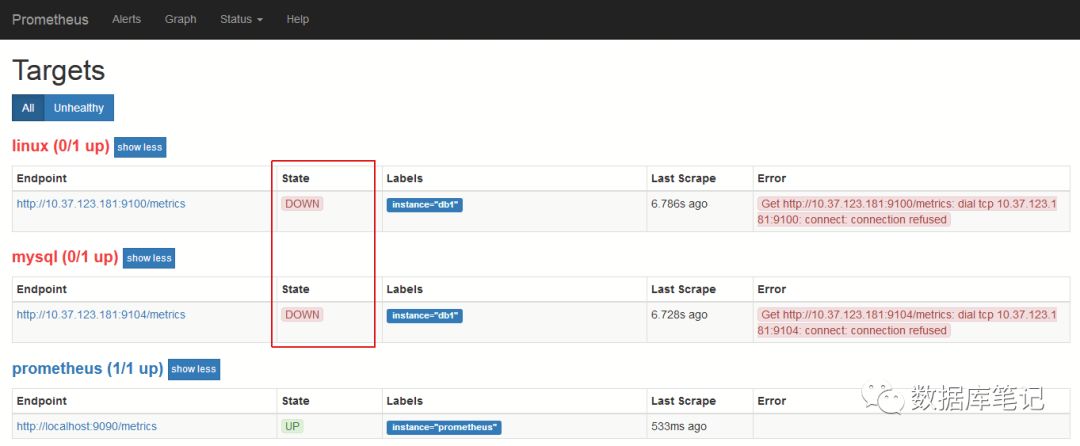Click the Endpoint column header in mysql table
Screen dimensions: 1080x446
(42, 289)
